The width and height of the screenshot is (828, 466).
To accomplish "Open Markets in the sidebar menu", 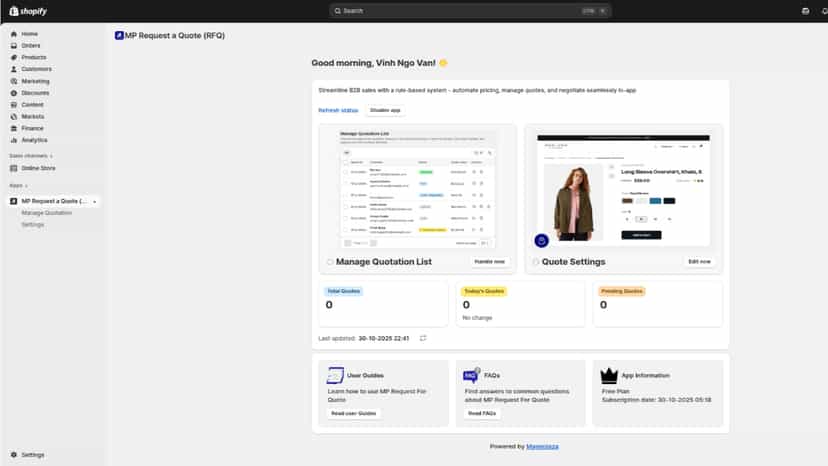I will tap(33, 116).
